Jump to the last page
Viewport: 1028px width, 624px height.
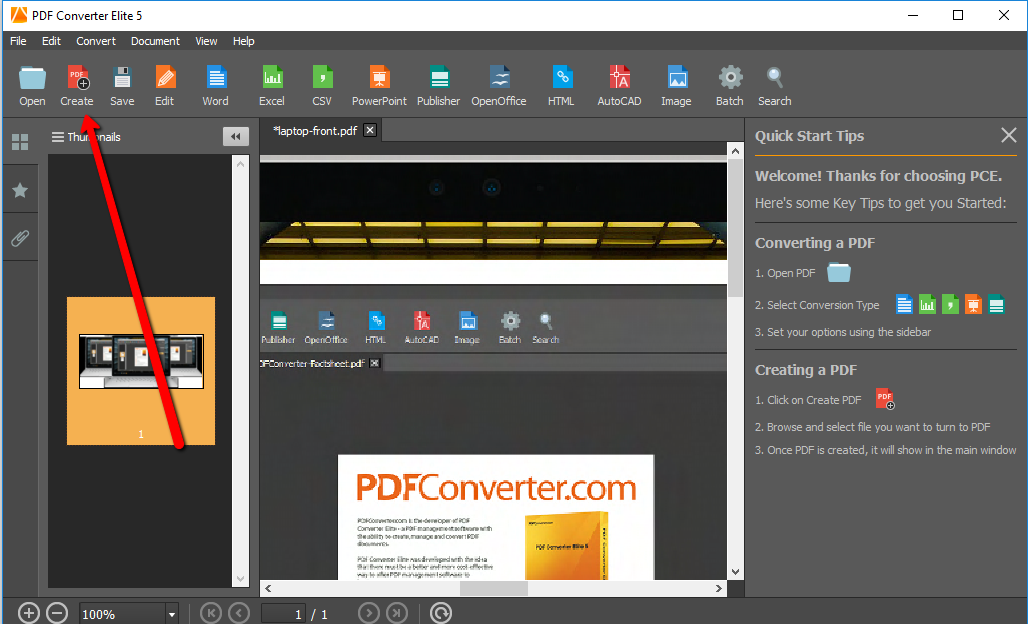(x=397, y=614)
